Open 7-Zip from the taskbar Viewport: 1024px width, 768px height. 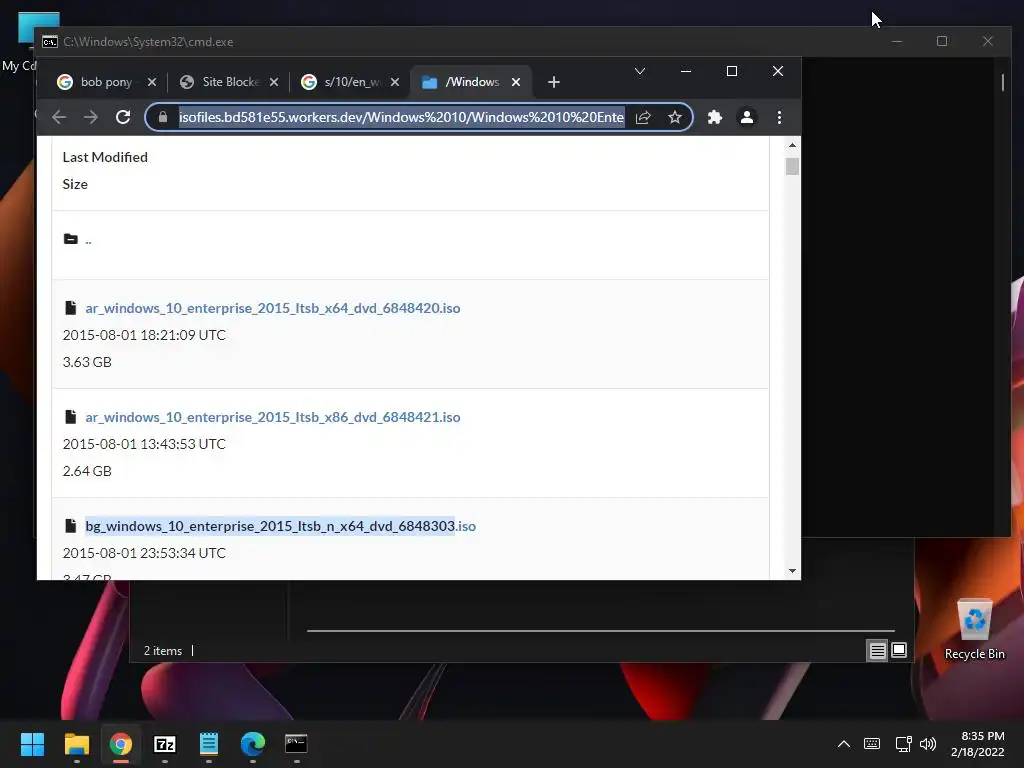[x=165, y=744]
